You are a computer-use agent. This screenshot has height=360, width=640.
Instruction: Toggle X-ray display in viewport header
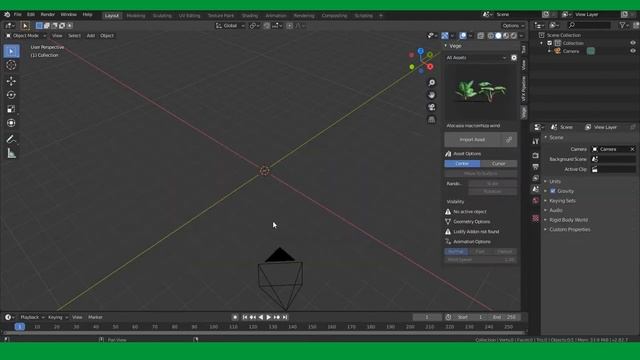(x=481, y=36)
